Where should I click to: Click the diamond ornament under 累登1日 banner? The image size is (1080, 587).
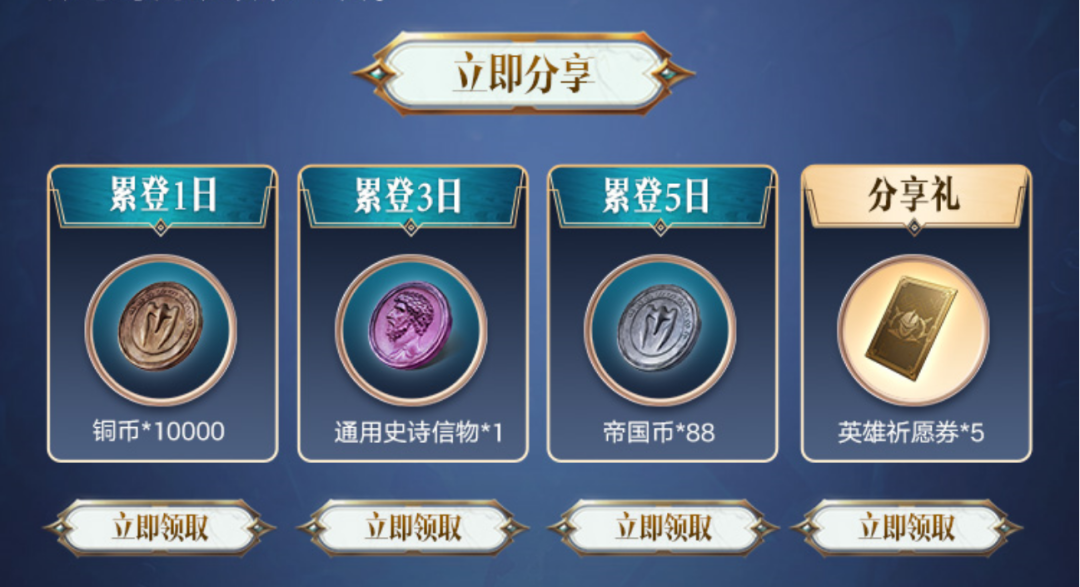160,227
